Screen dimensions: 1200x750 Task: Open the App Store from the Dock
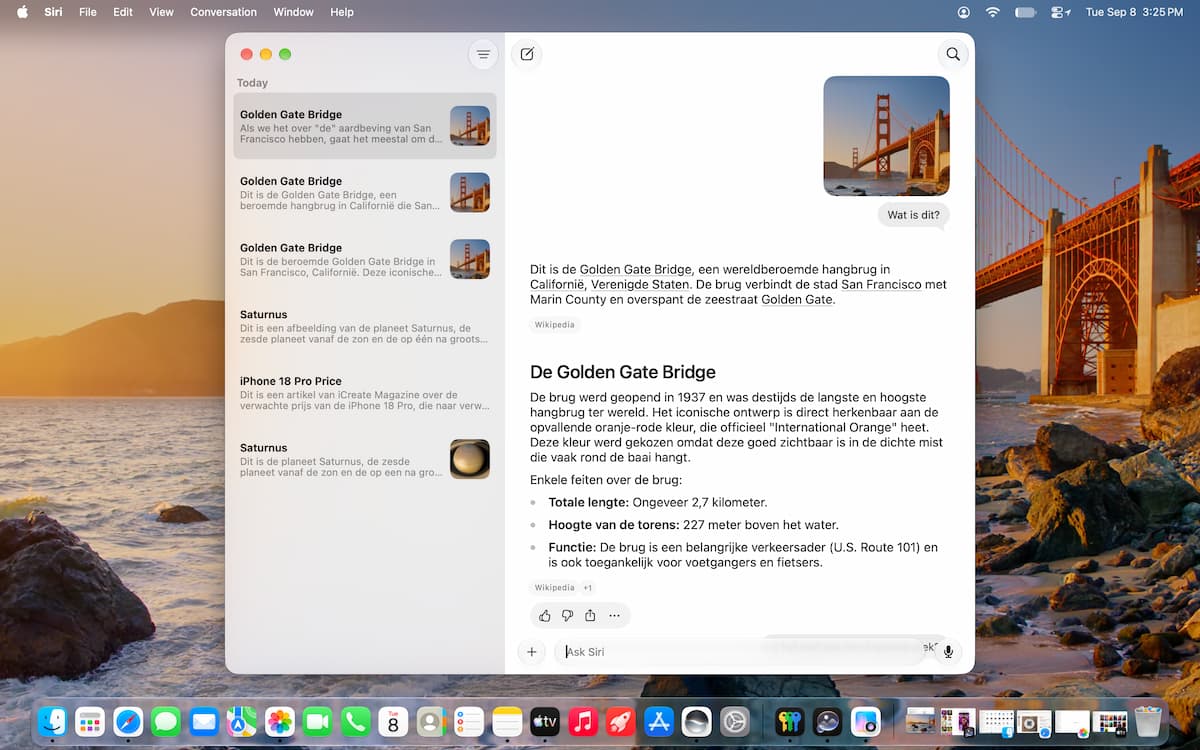(x=659, y=721)
